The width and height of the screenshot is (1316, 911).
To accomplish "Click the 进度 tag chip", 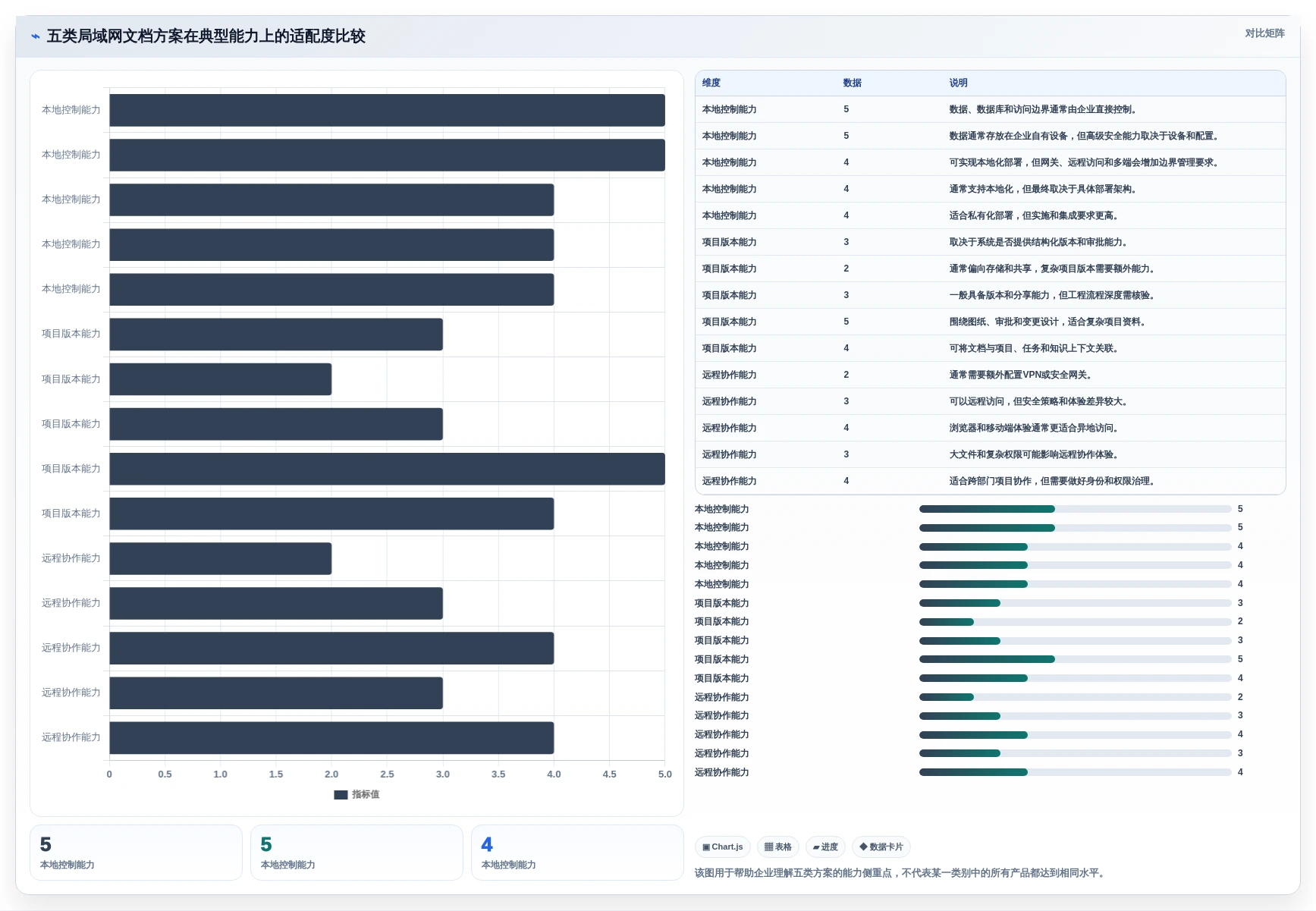I will coord(825,847).
